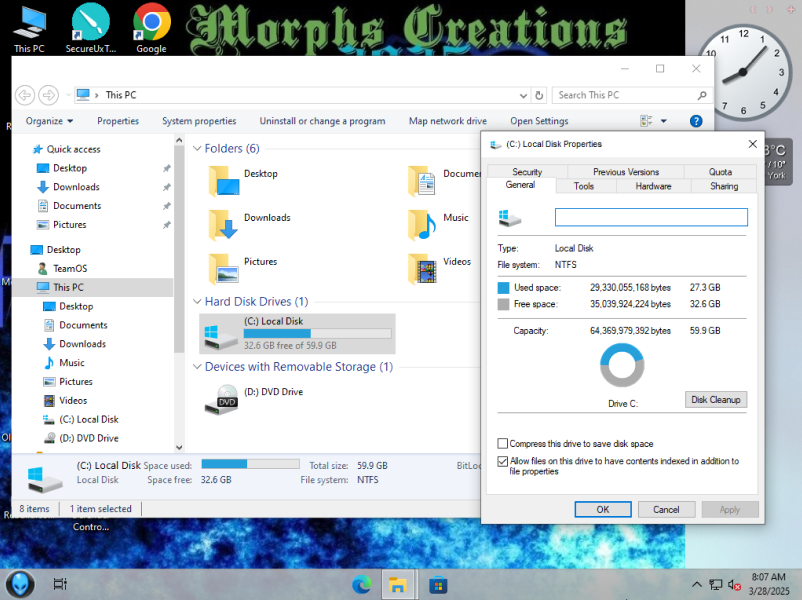Click Open Settings in toolbar
This screenshot has width=802, height=600.
[539, 121]
